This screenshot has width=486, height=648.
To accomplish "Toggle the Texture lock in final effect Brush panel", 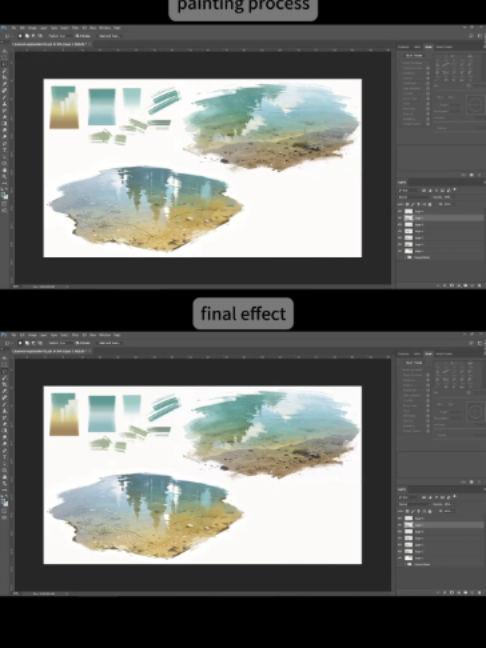I will [x=428, y=385].
